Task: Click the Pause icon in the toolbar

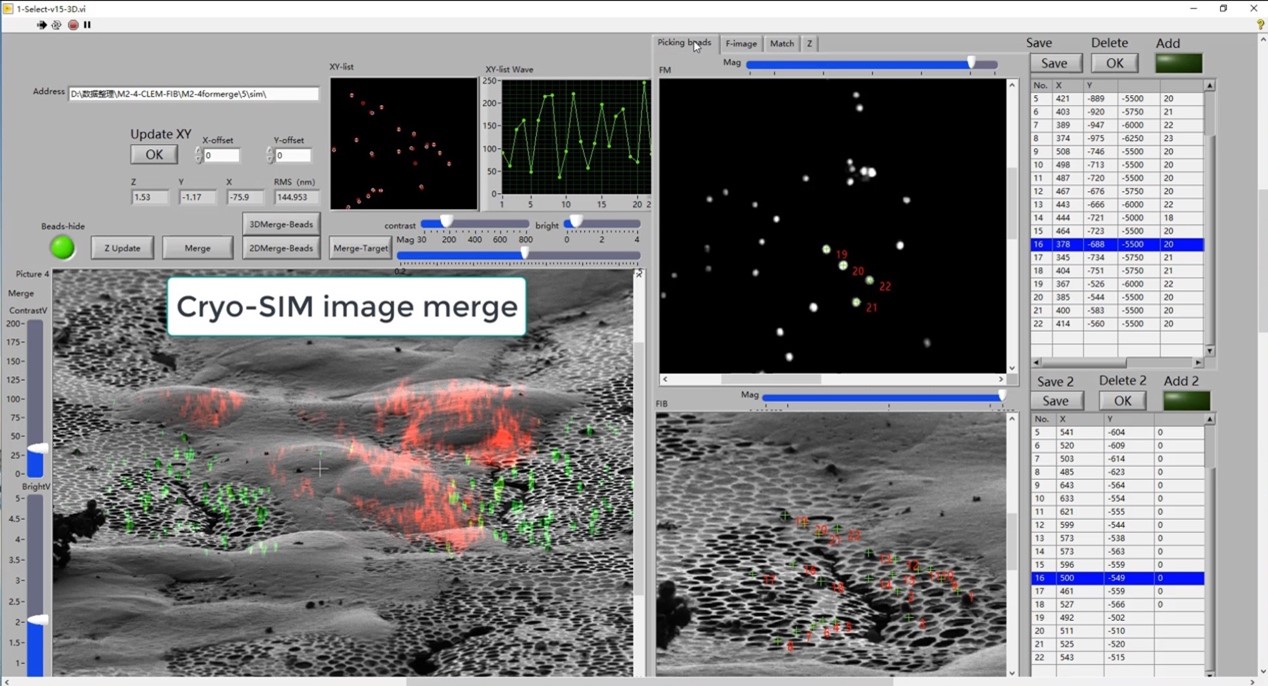Action: tap(87, 25)
